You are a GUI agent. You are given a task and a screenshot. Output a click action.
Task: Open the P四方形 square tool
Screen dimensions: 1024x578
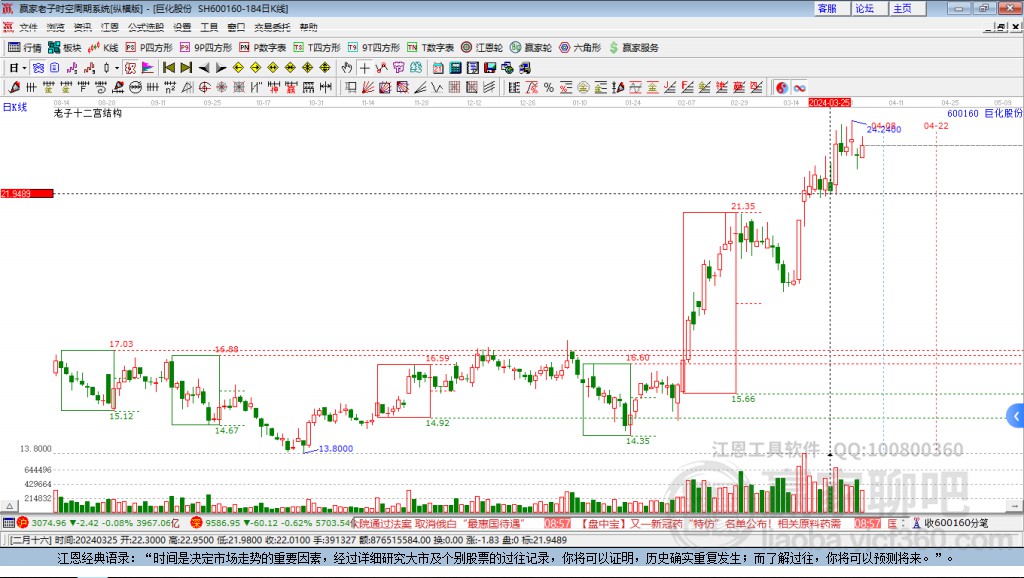click(x=149, y=48)
